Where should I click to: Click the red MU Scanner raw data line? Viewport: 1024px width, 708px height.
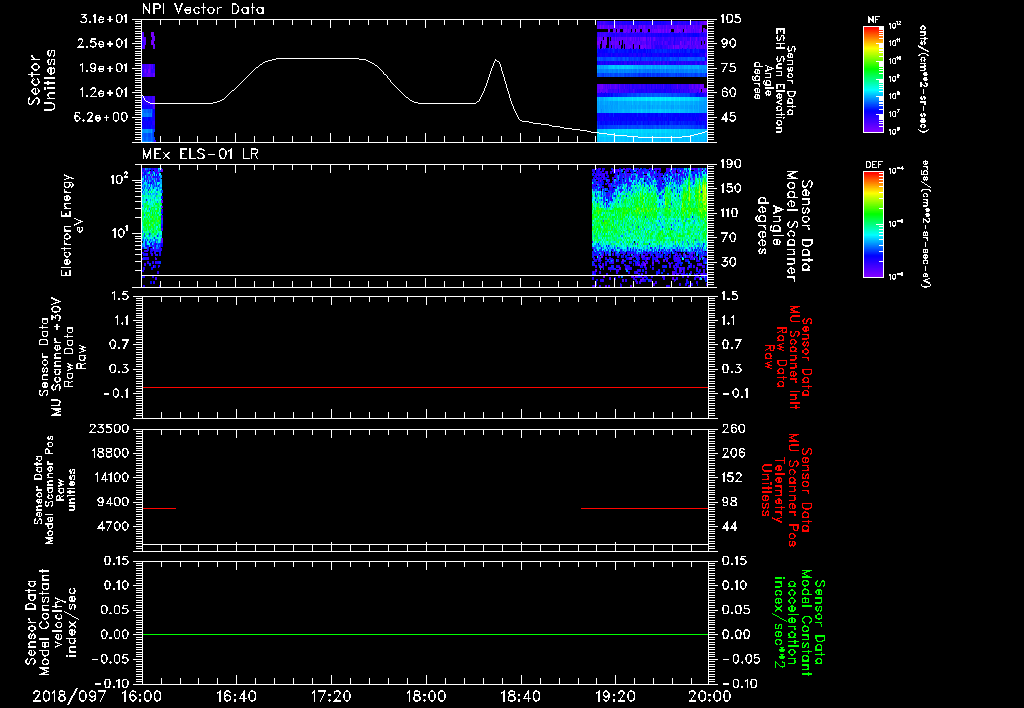(424, 387)
